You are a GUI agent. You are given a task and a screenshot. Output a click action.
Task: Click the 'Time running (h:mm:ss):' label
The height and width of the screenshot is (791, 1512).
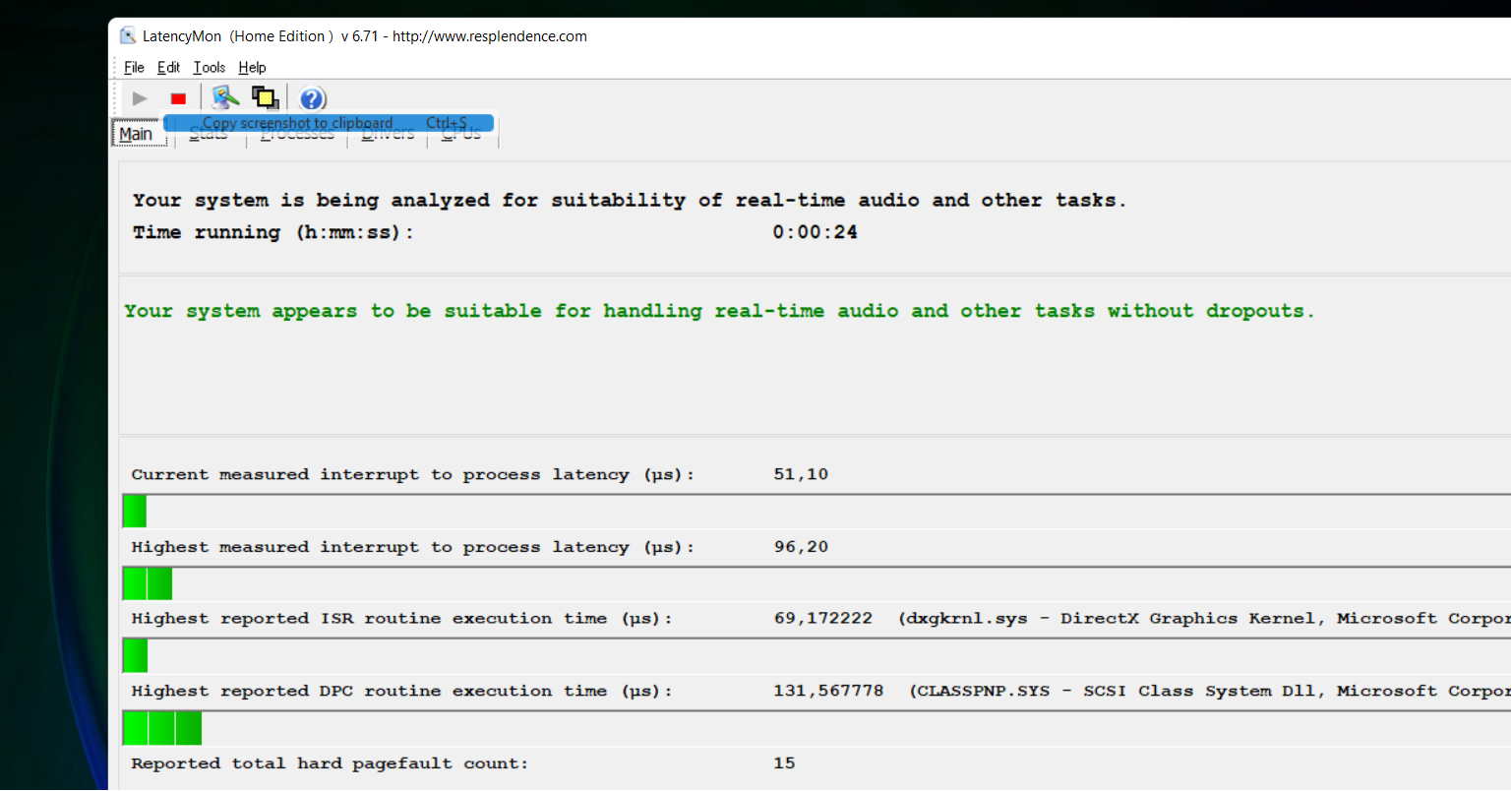click(x=273, y=232)
